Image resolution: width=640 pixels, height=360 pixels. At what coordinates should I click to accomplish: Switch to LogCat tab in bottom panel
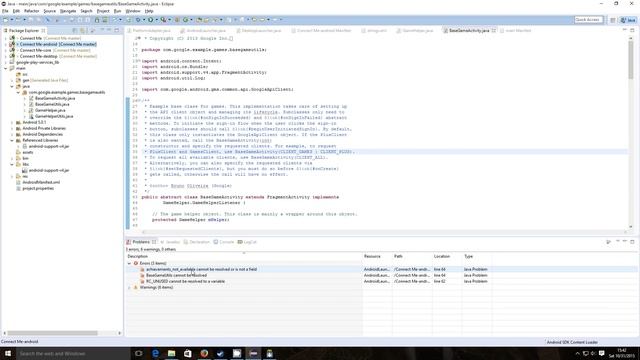[x=247, y=242]
